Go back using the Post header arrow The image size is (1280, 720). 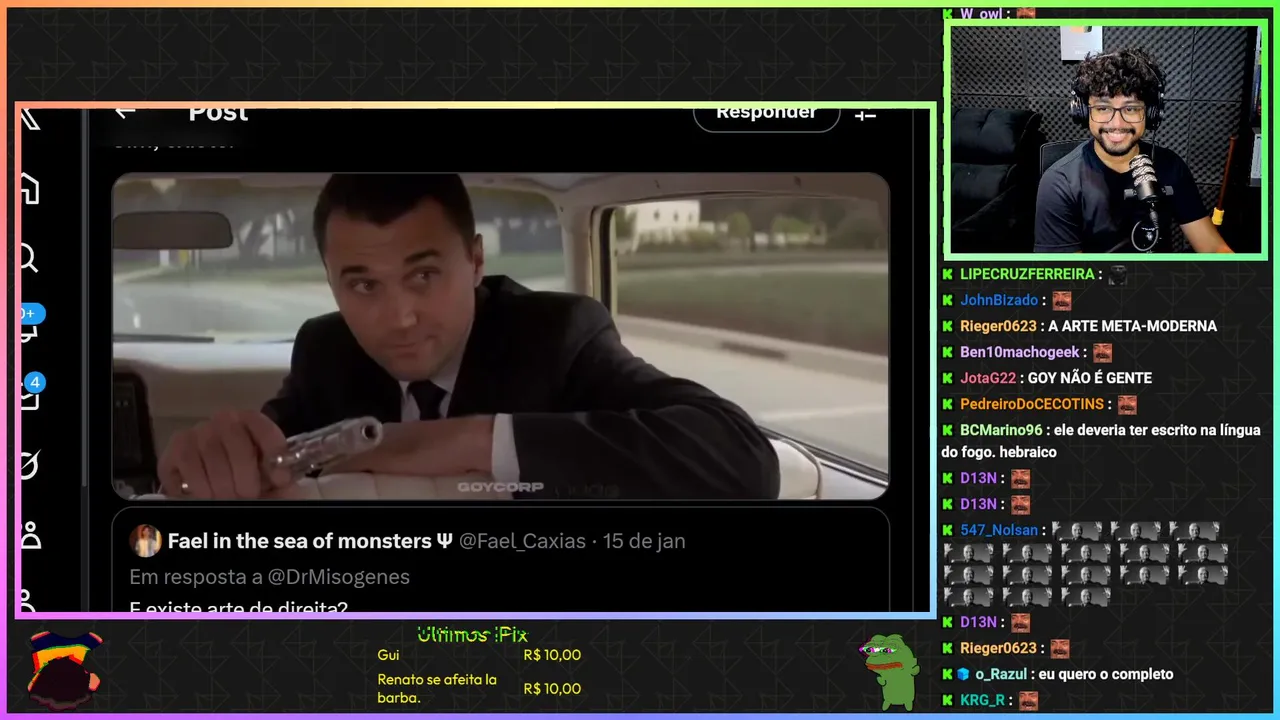coord(125,112)
